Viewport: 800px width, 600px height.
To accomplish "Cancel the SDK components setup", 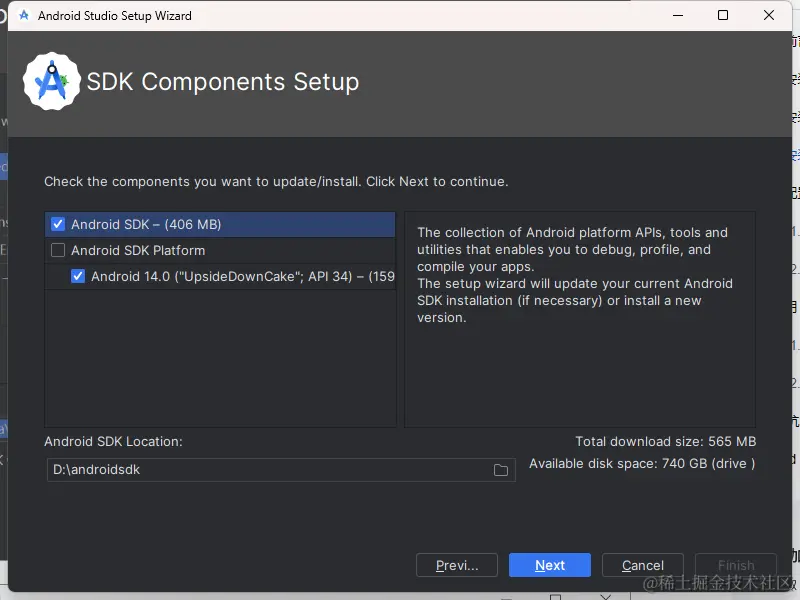I will [x=643, y=565].
